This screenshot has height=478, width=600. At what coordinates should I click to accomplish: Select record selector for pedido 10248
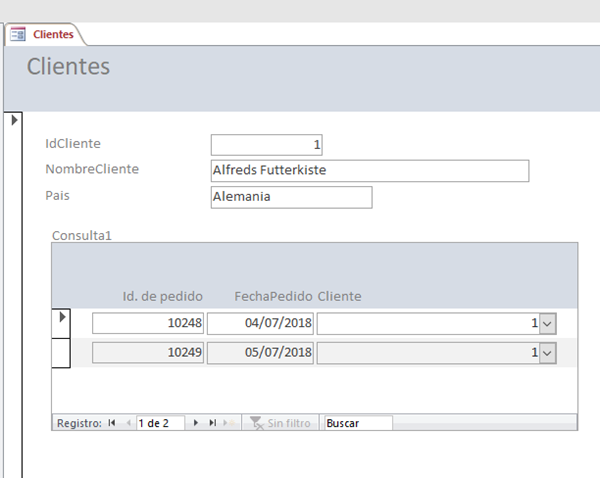[x=62, y=318]
